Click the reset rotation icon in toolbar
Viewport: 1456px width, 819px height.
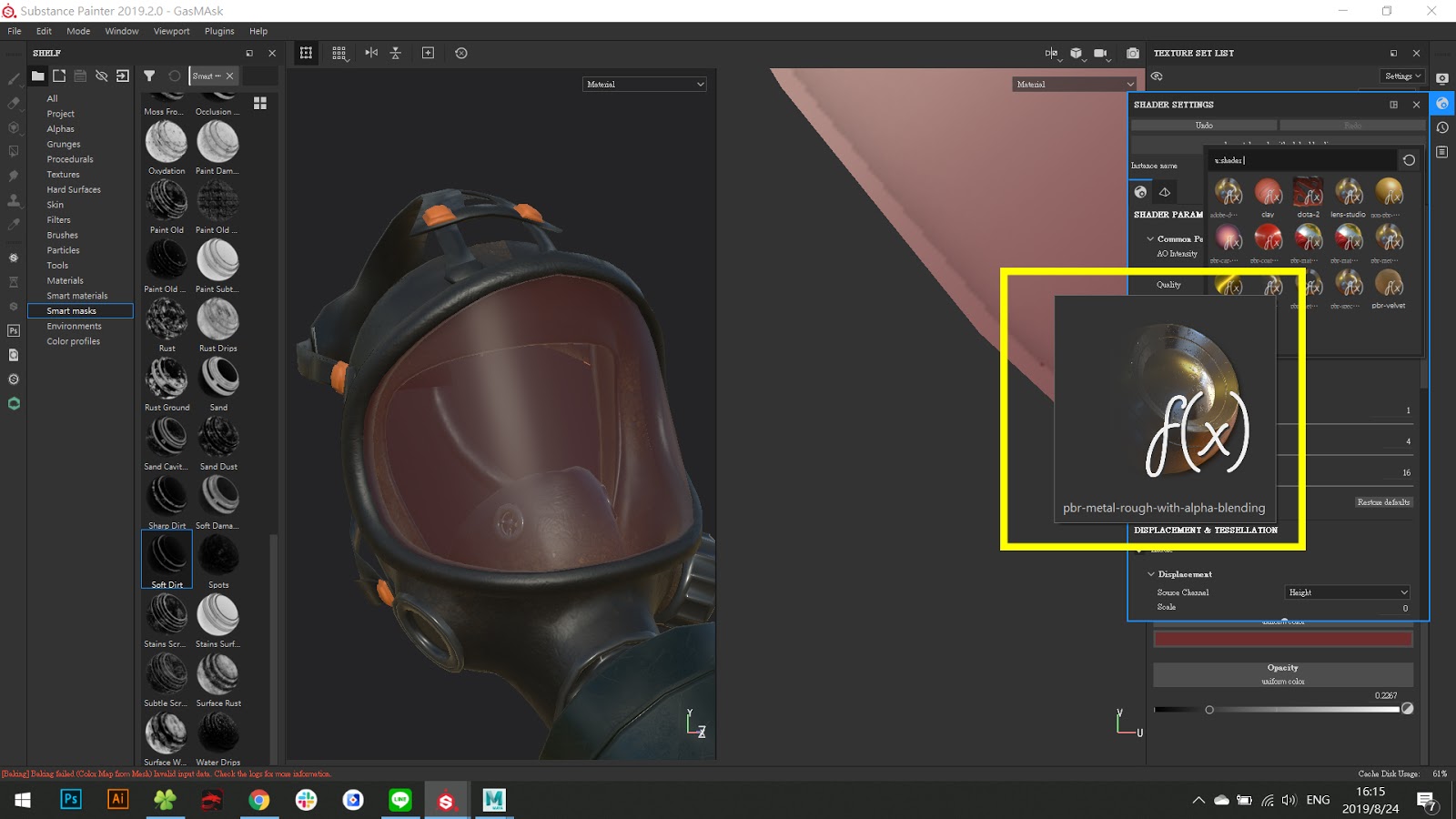[461, 53]
